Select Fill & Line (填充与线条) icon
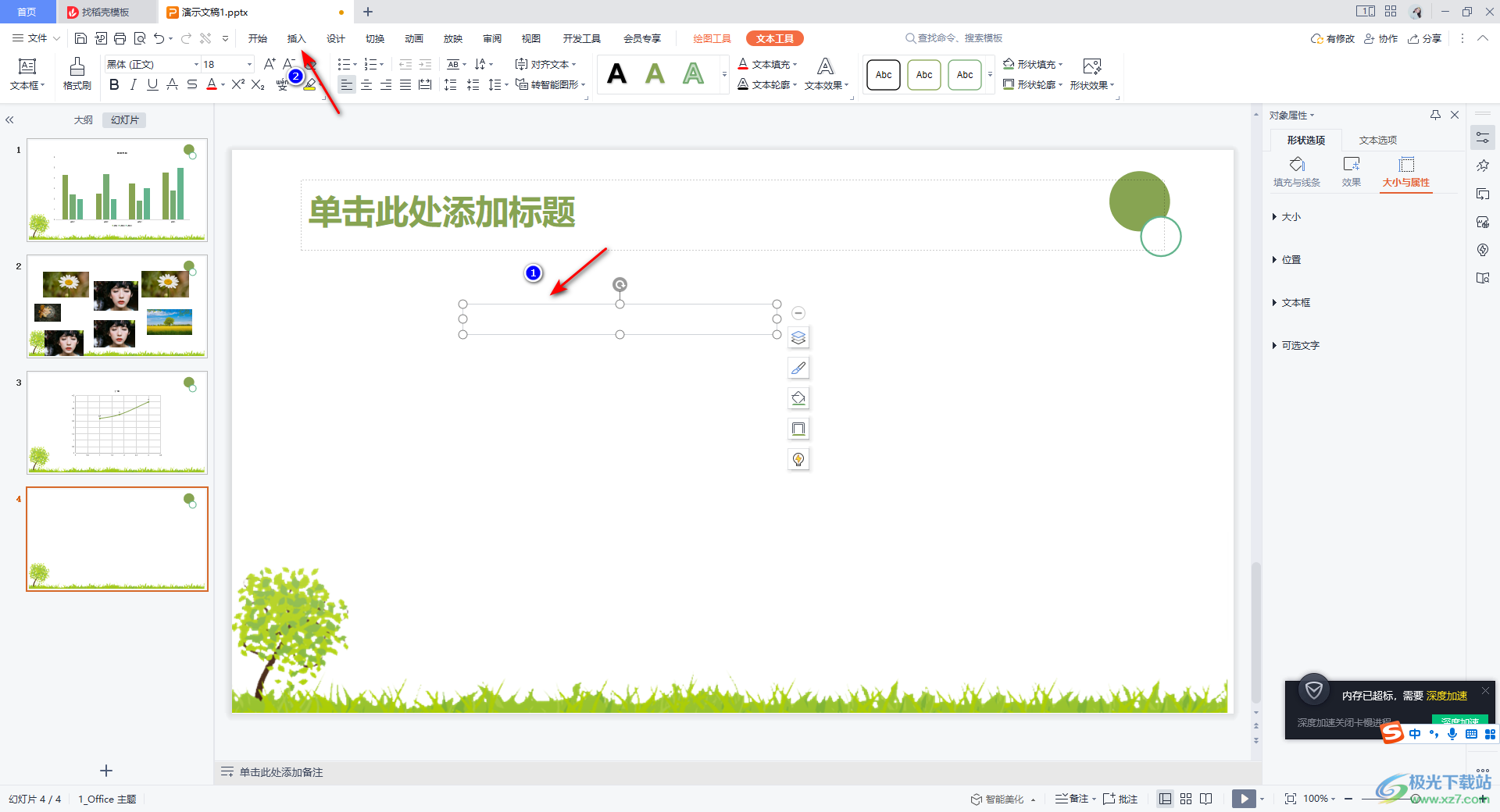This screenshot has width=1500, height=812. (x=1297, y=172)
